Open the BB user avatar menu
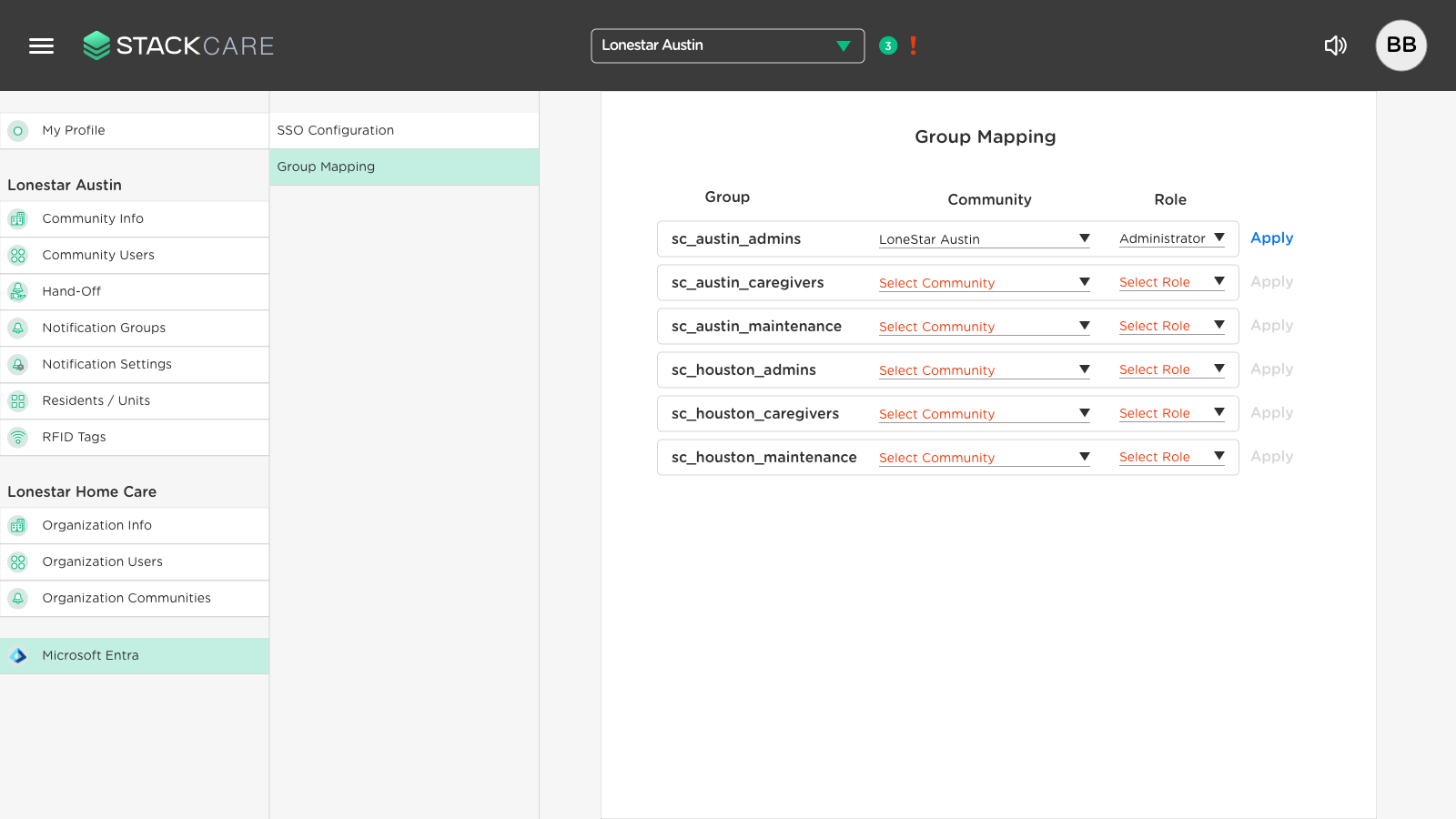This screenshot has height=819, width=1456. pyautogui.click(x=1400, y=45)
